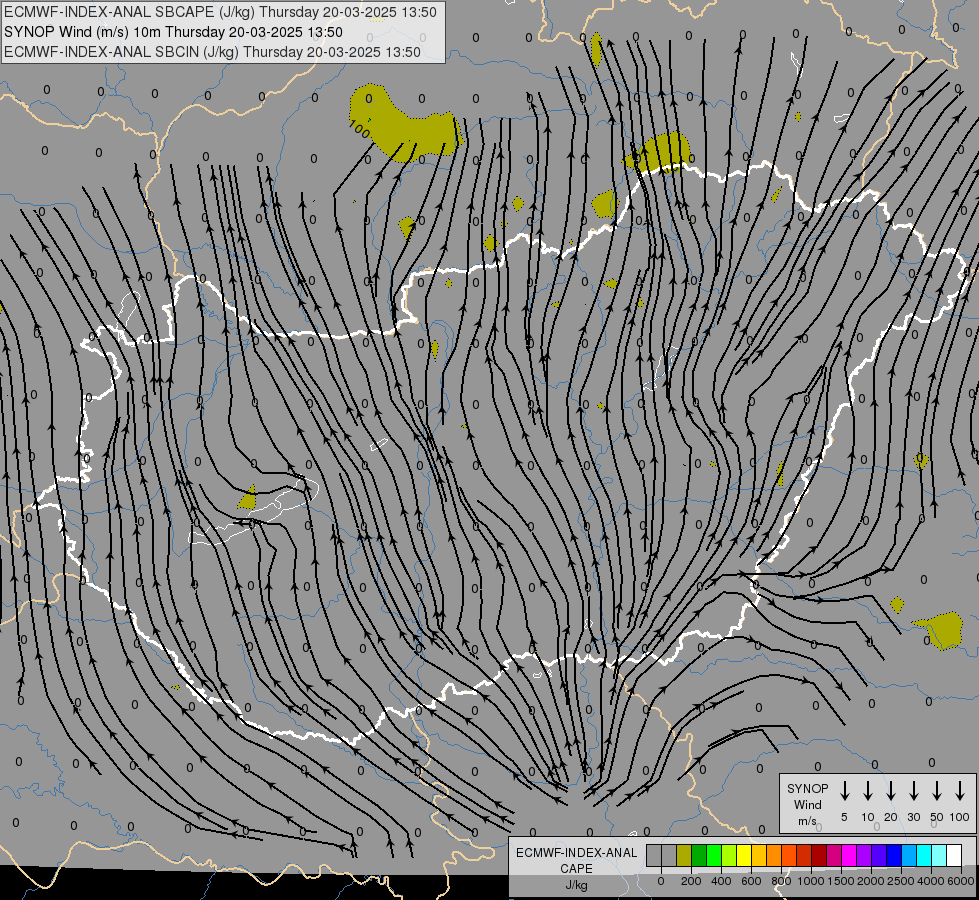Click the 5 m/s arrow in SYNOP Wind legend

tap(844, 790)
